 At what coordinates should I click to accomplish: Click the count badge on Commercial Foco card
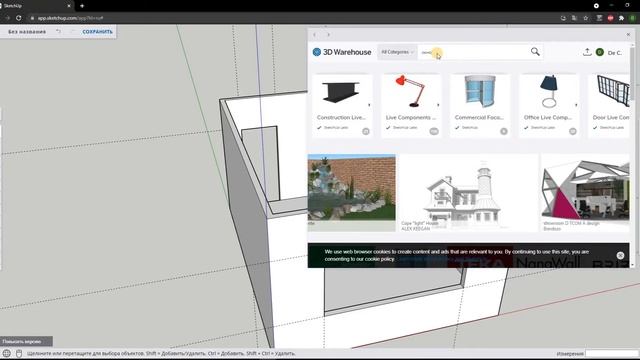504,131
